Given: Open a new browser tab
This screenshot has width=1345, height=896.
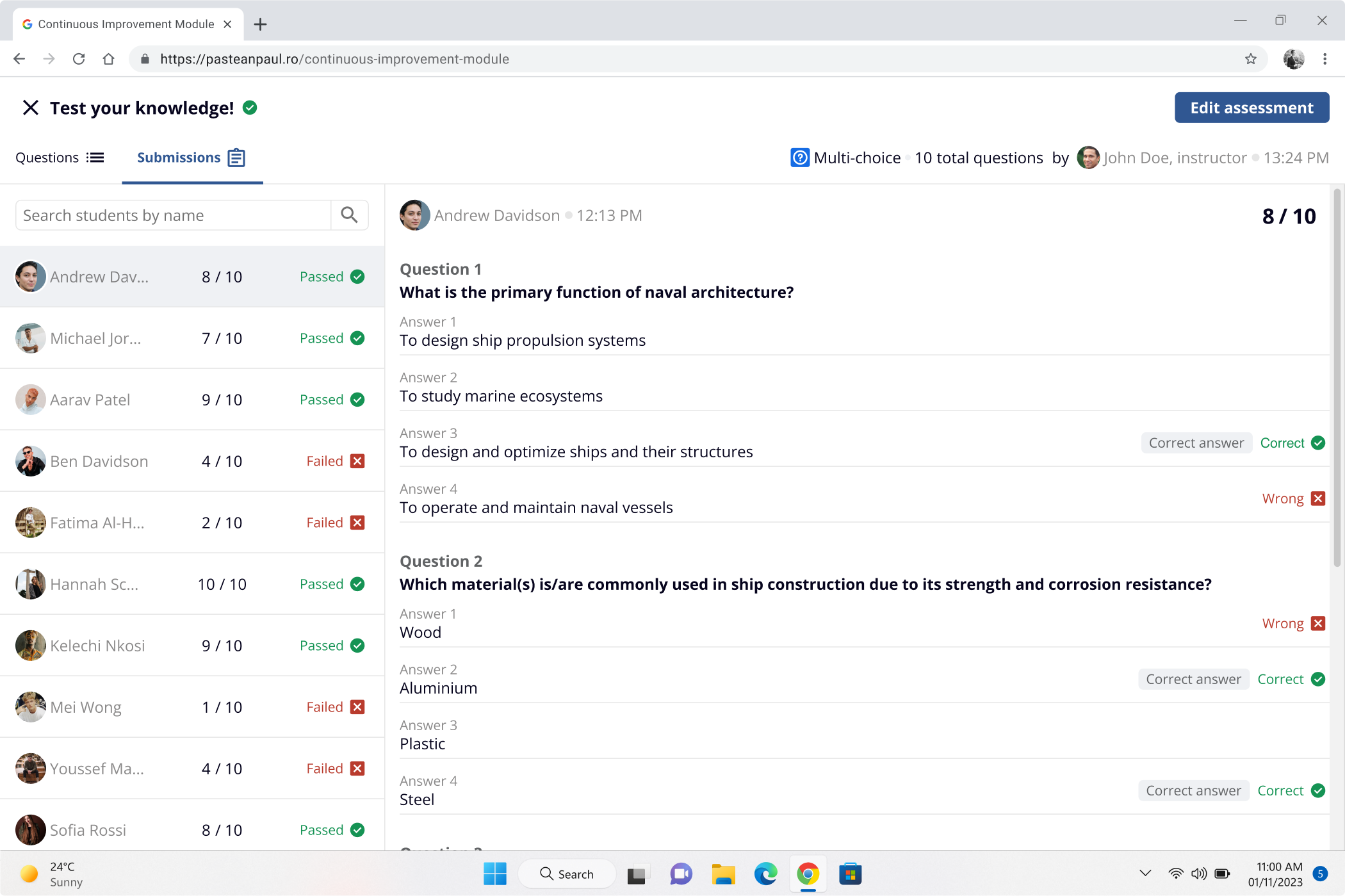Looking at the screenshot, I should tap(260, 24).
